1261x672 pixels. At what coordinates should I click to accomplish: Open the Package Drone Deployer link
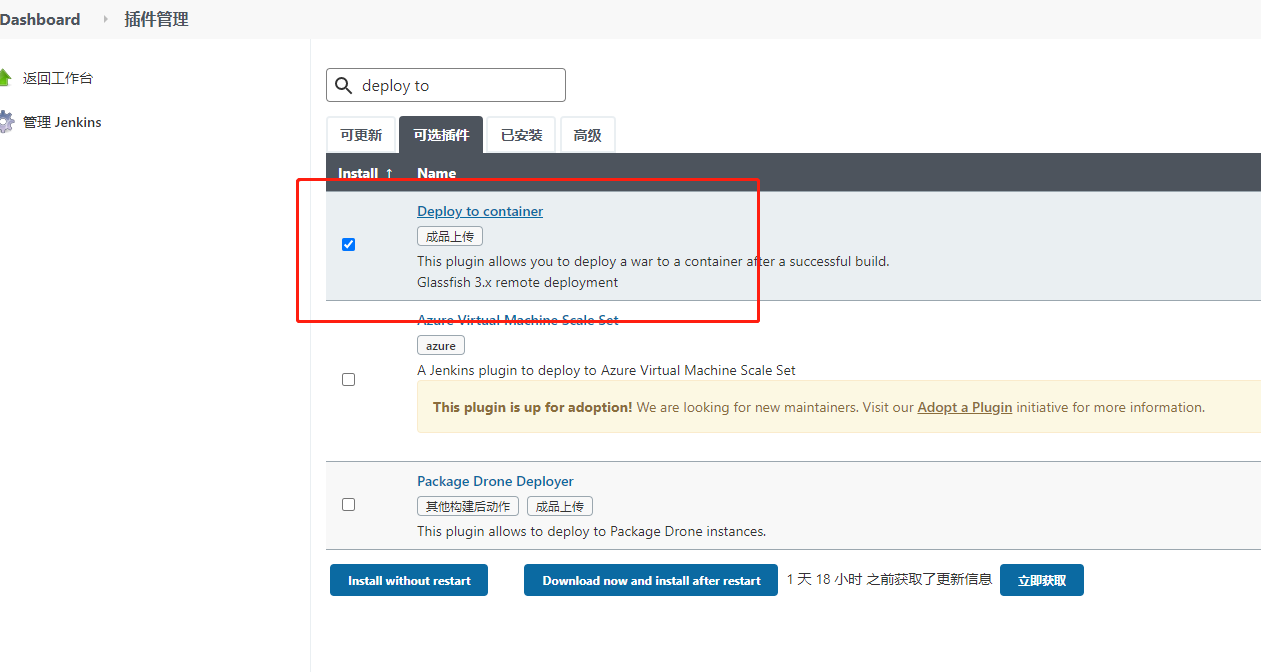[495, 481]
